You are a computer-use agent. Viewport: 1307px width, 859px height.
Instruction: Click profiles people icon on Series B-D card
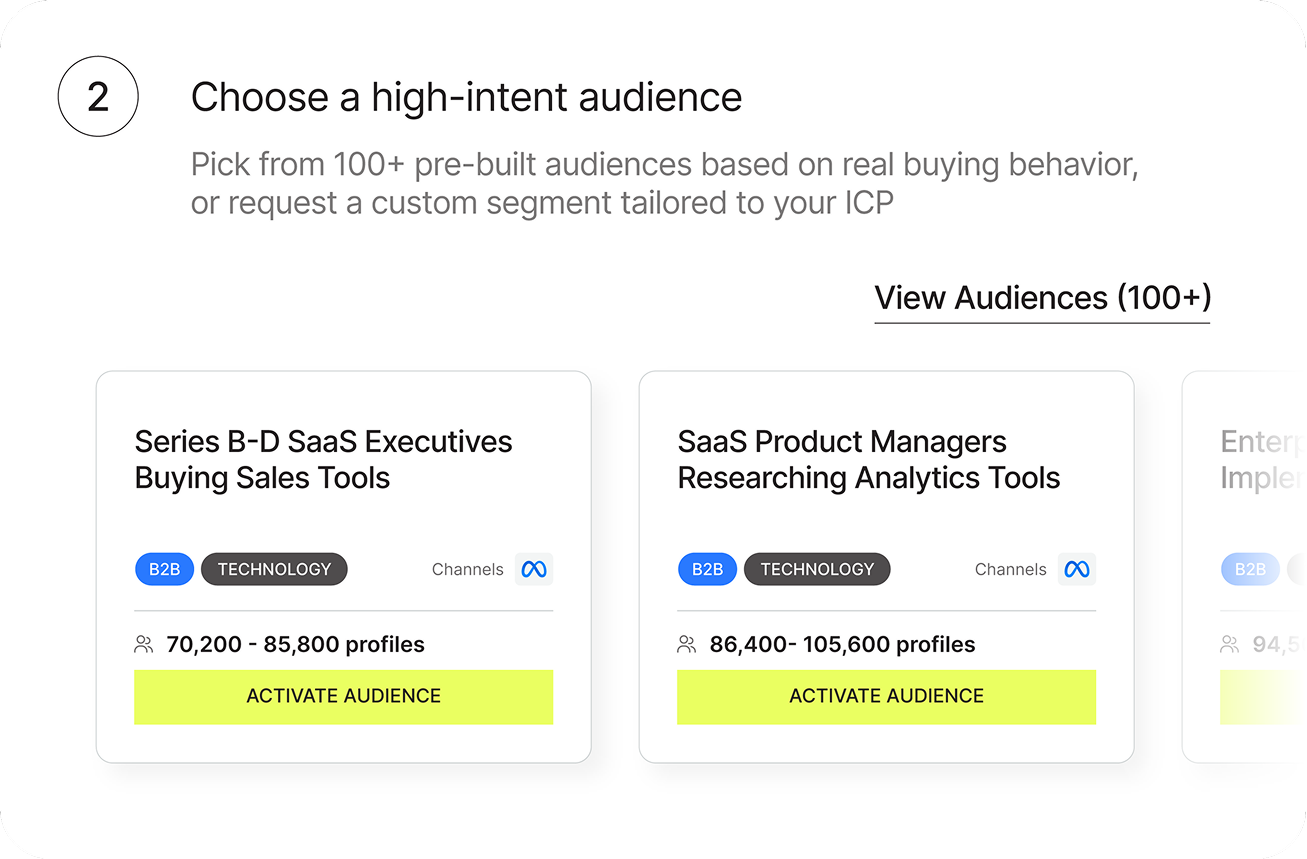tap(144, 645)
